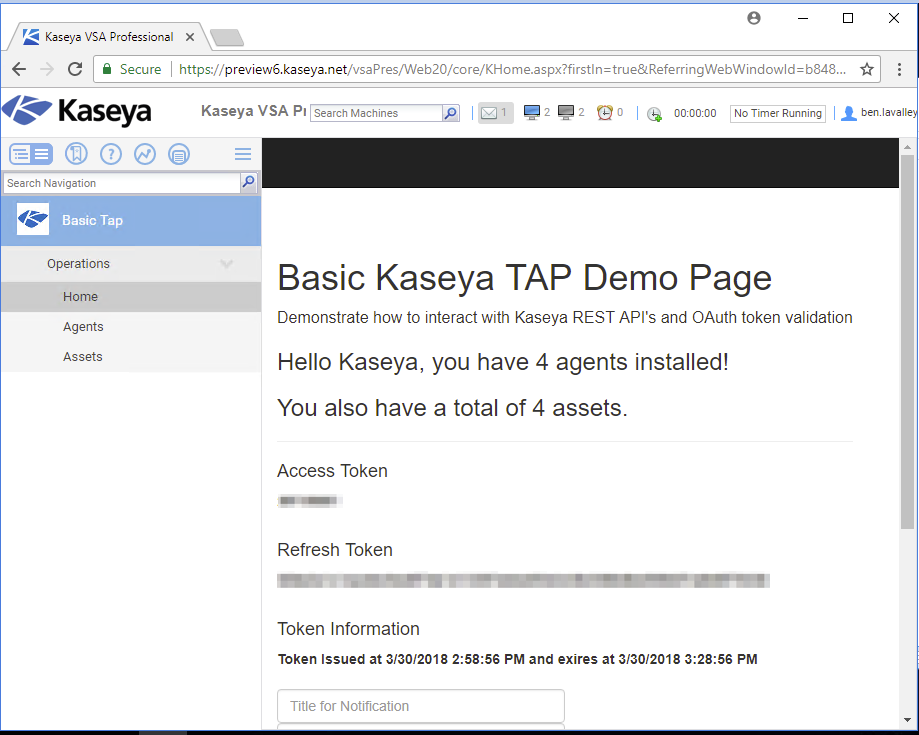Open Agents in the navigation tree
919x735 pixels.
point(131,326)
